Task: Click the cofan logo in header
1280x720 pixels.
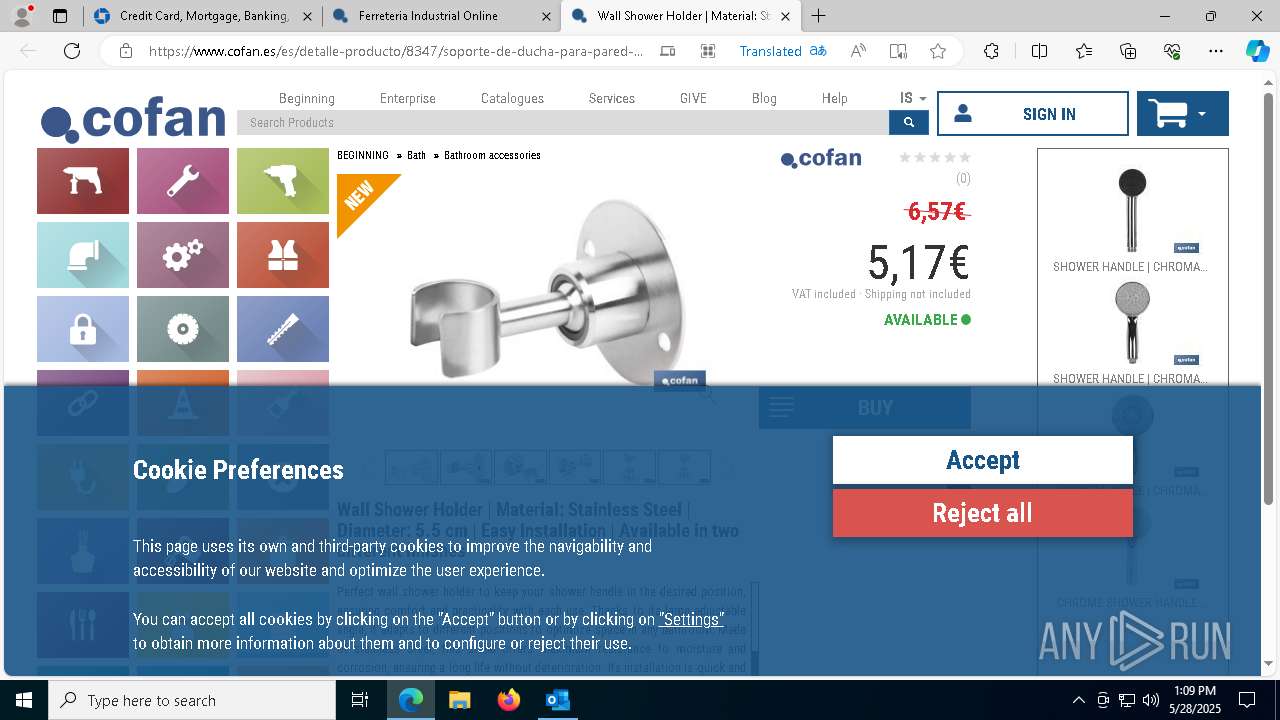Action: (133, 121)
